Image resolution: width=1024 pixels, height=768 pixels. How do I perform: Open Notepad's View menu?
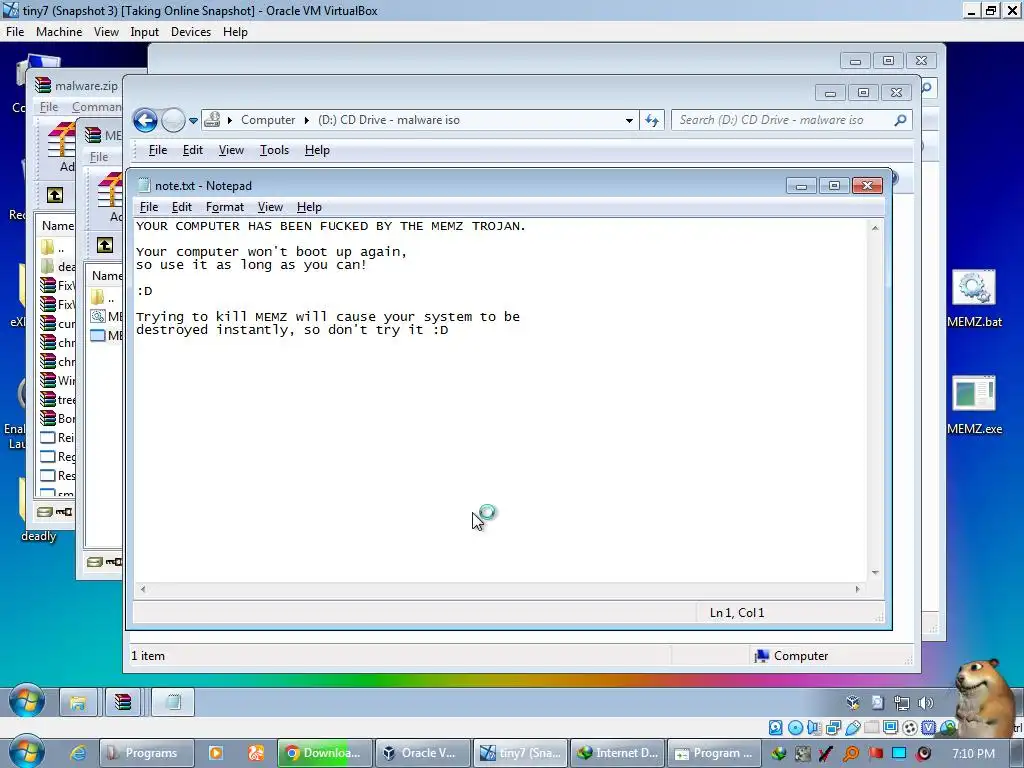coord(270,207)
